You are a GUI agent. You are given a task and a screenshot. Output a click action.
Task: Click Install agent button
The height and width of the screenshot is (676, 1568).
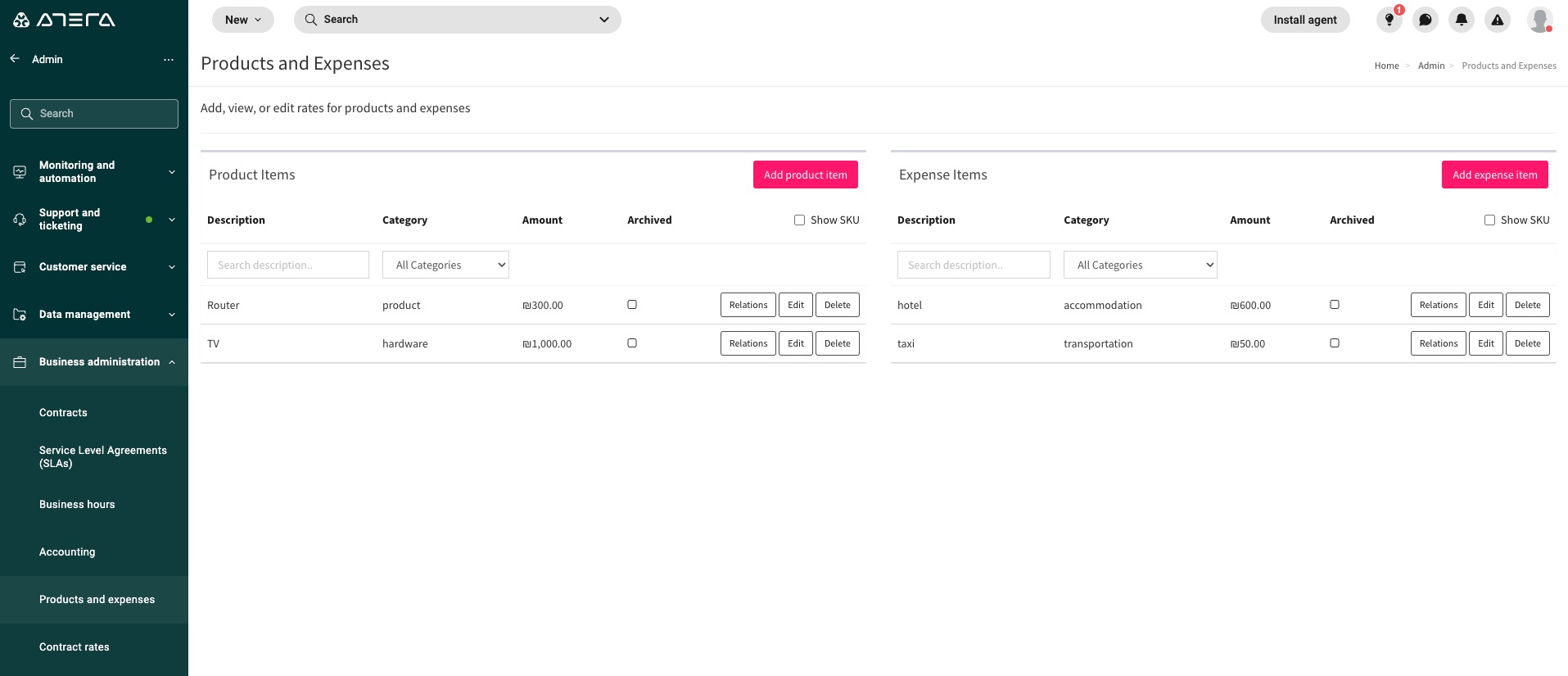[1305, 20]
